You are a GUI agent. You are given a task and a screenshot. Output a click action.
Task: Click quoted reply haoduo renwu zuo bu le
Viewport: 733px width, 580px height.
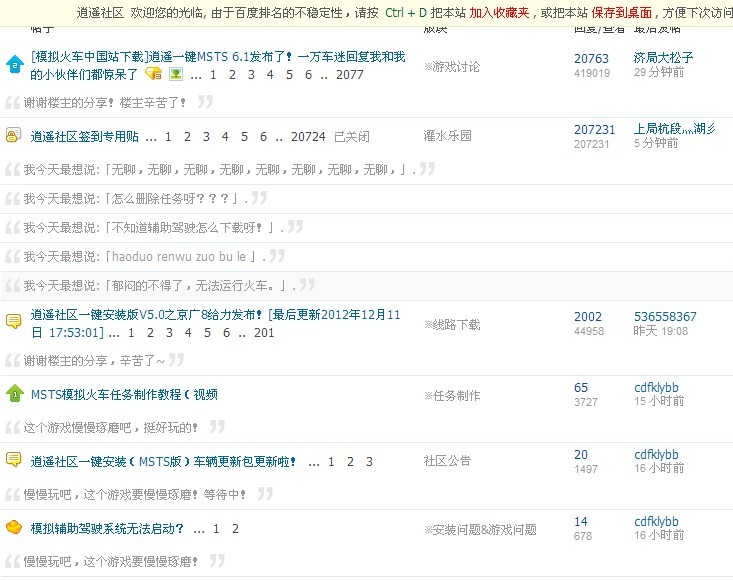pyautogui.click(x=145, y=257)
